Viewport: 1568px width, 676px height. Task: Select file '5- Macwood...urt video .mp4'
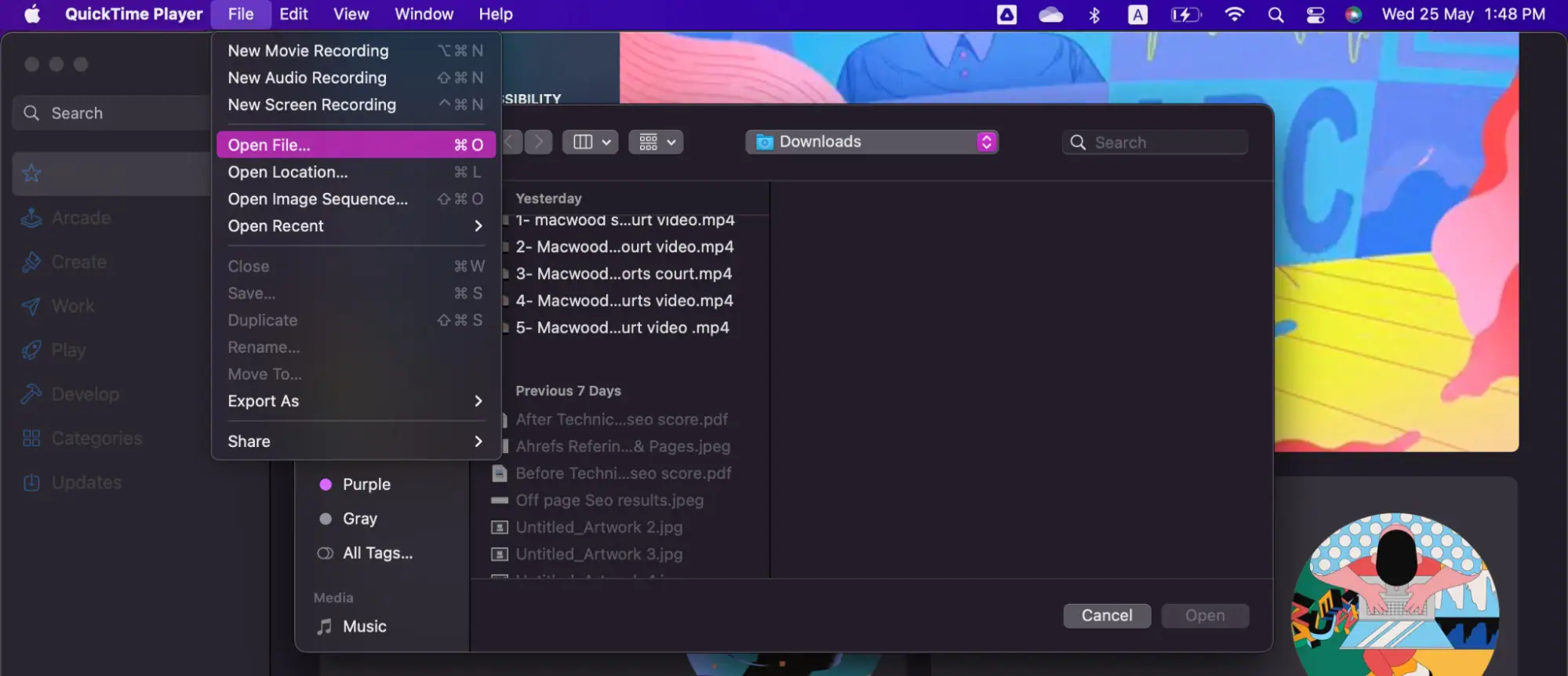(x=622, y=328)
